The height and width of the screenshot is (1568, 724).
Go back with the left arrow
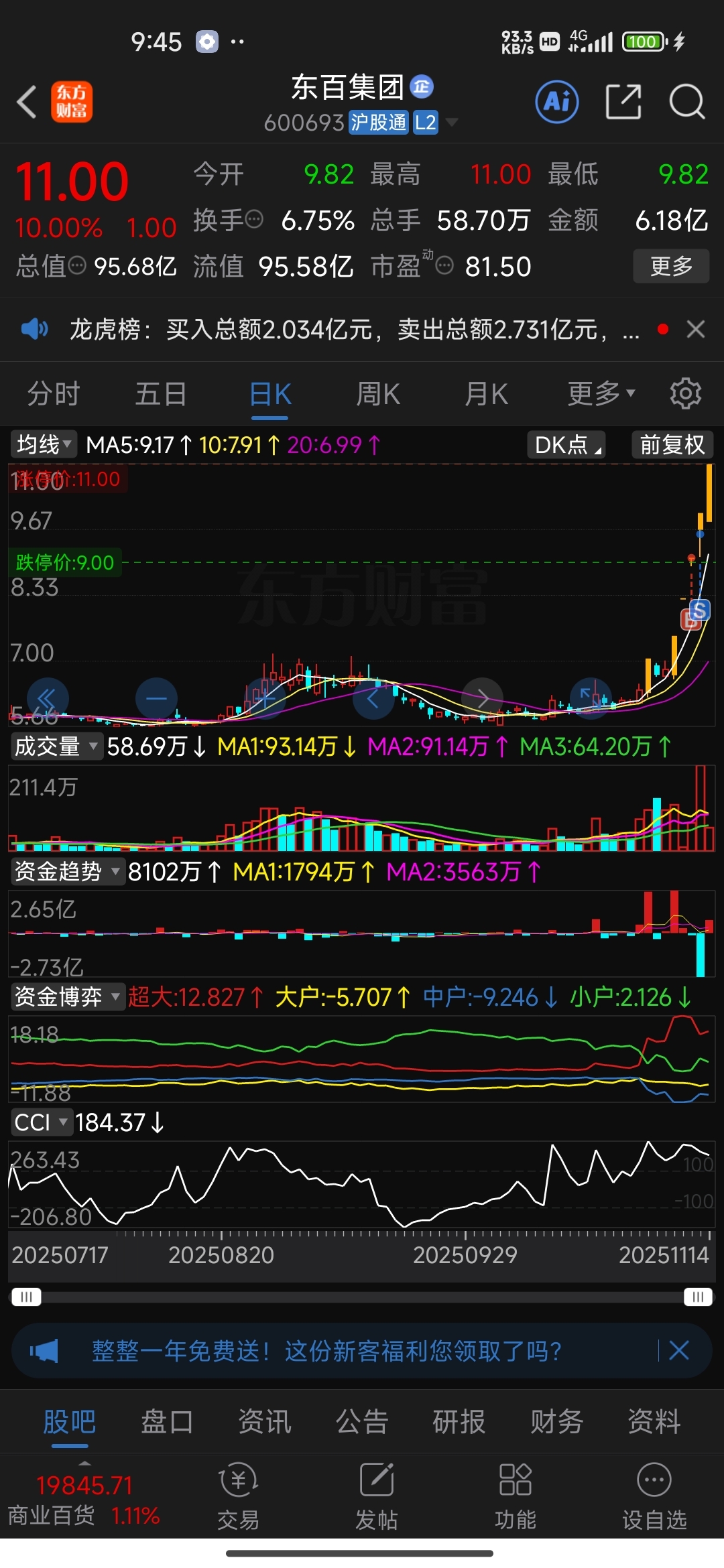pos(27,103)
